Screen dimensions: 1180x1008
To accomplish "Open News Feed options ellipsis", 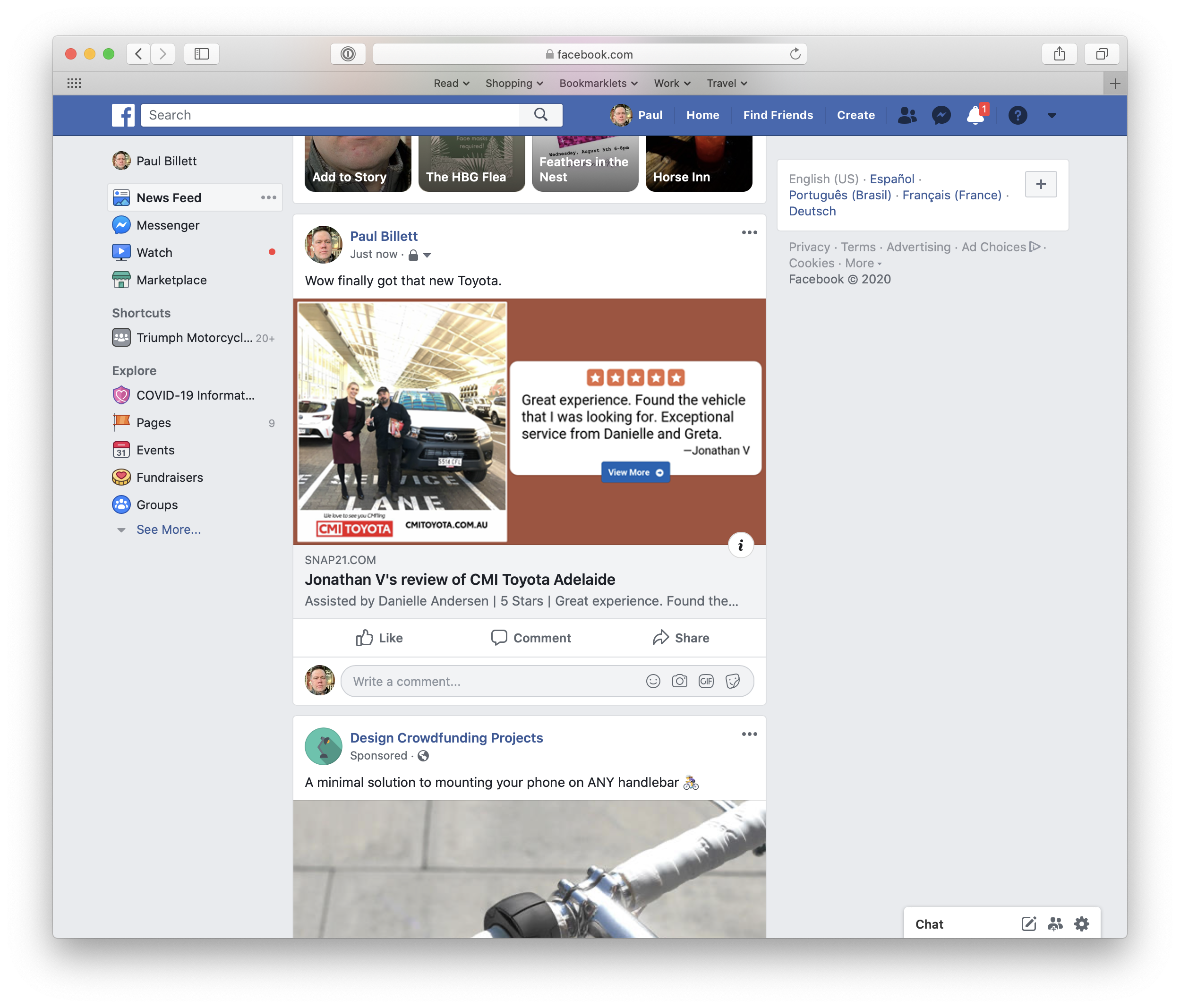I will [269, 197].
